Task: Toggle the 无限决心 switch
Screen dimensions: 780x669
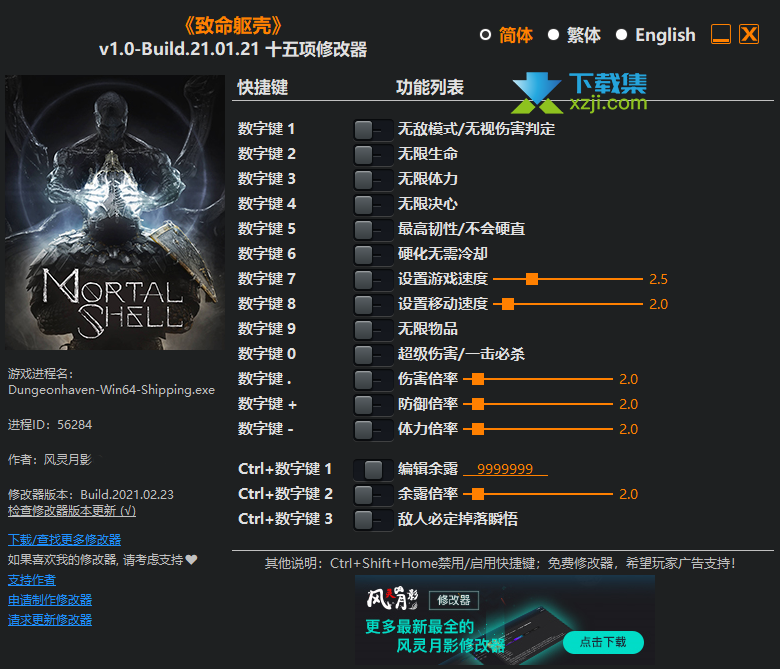Action: tap(373, 205)
